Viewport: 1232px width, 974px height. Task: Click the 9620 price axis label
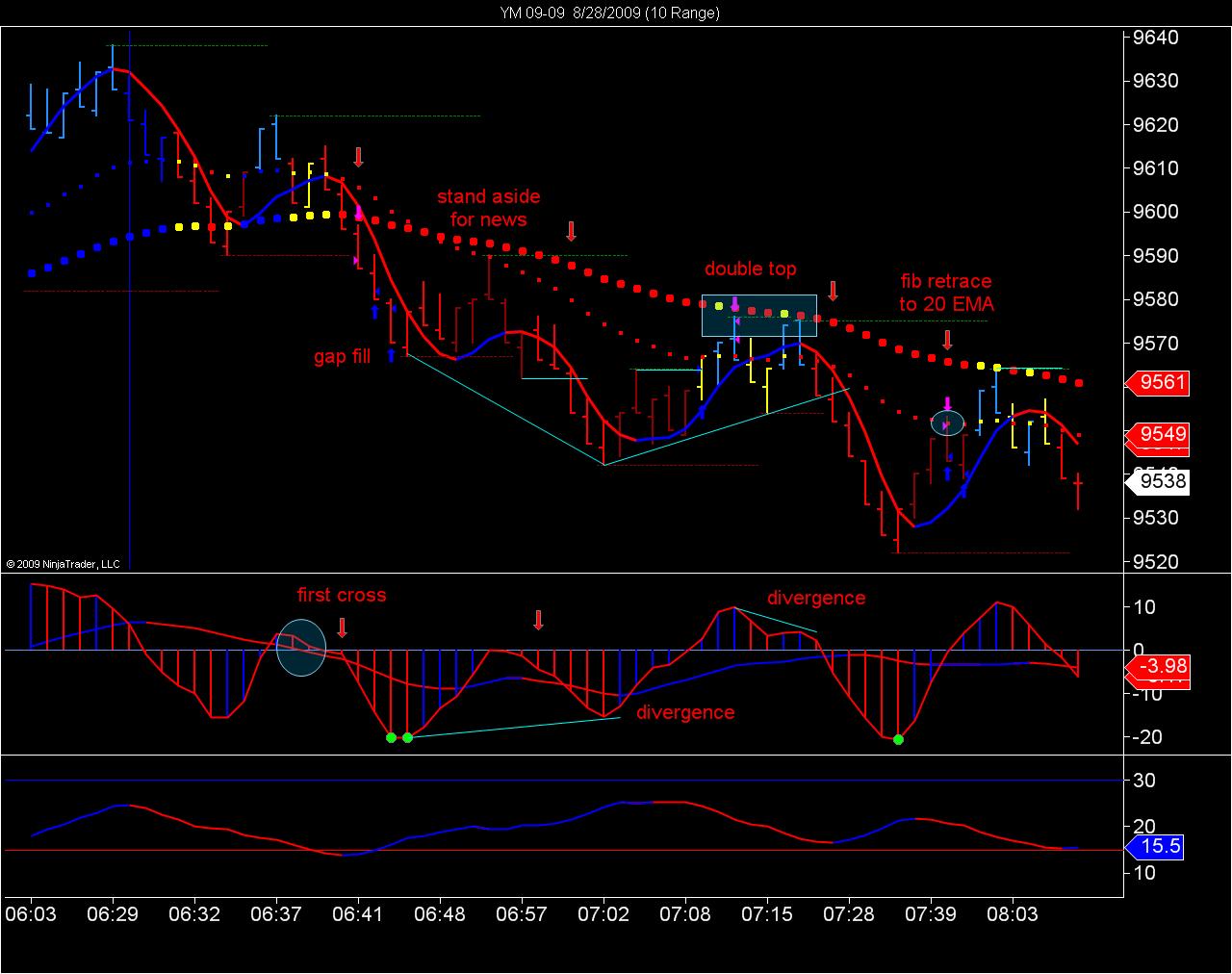[x=1156, y=125]
